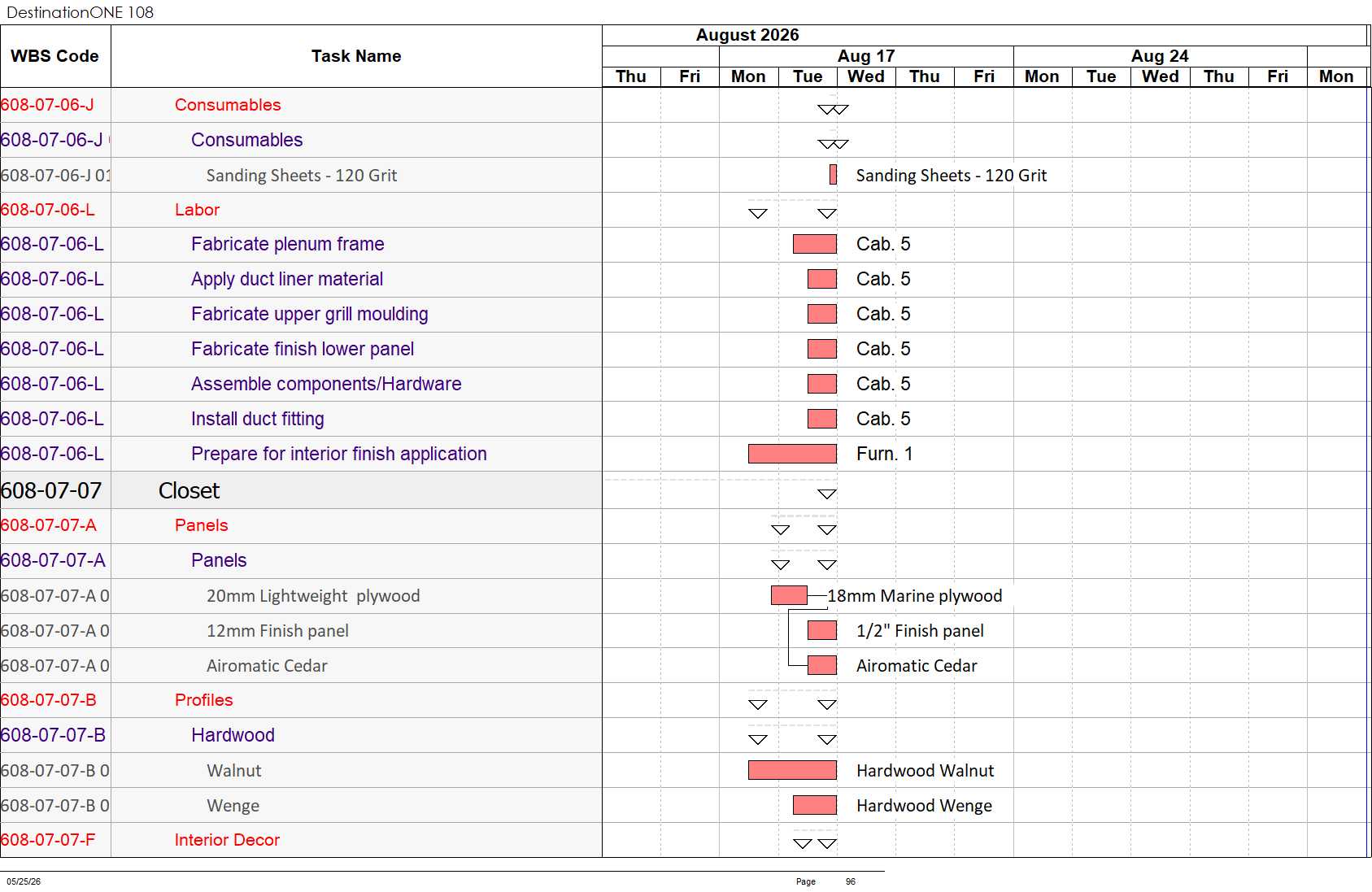Select the 12mm Finish panel task
The width and height of the screenshot is (1372, 892).
[277, 631]
